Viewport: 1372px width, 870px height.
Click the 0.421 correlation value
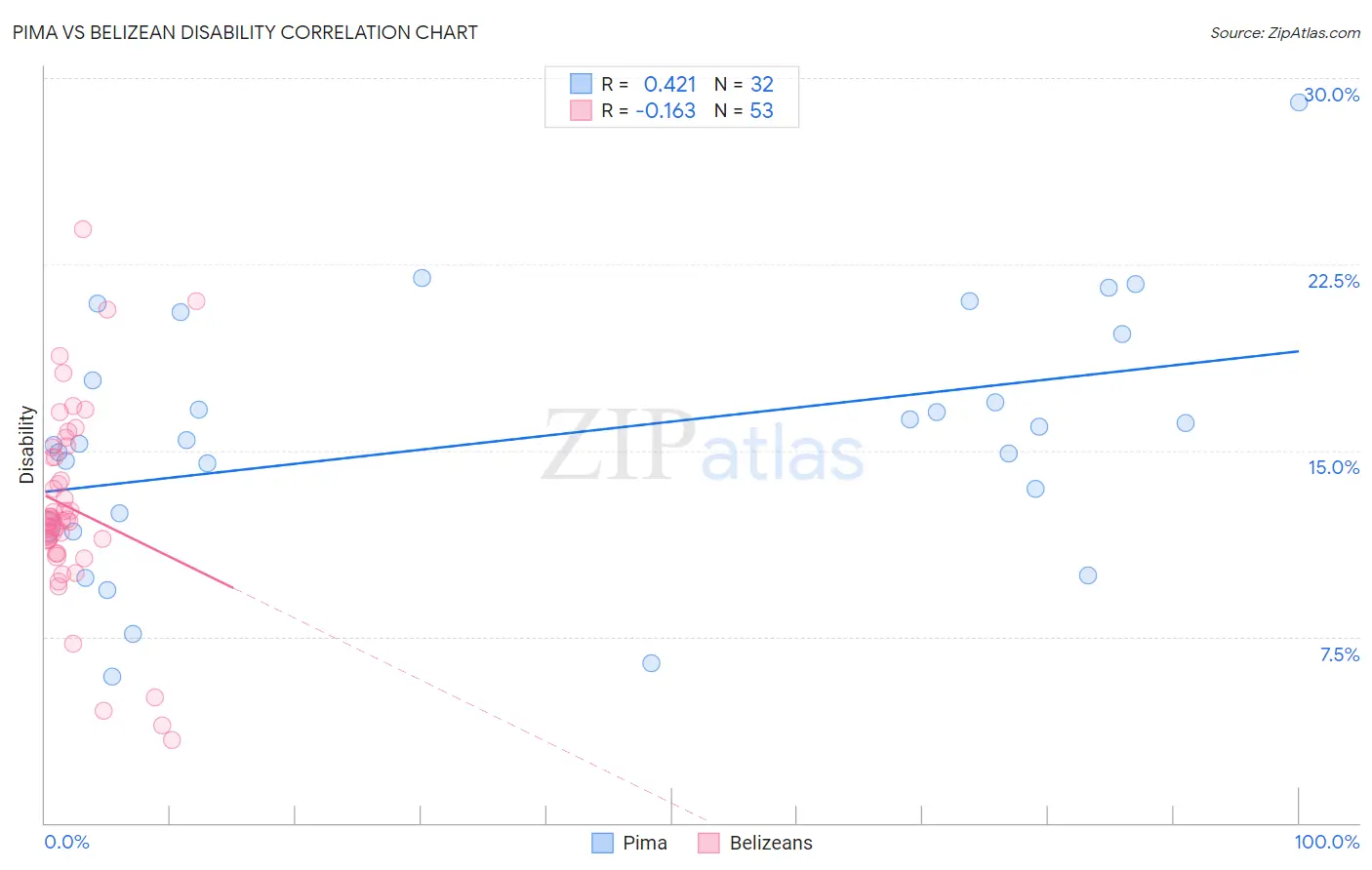tap(670, 84)
